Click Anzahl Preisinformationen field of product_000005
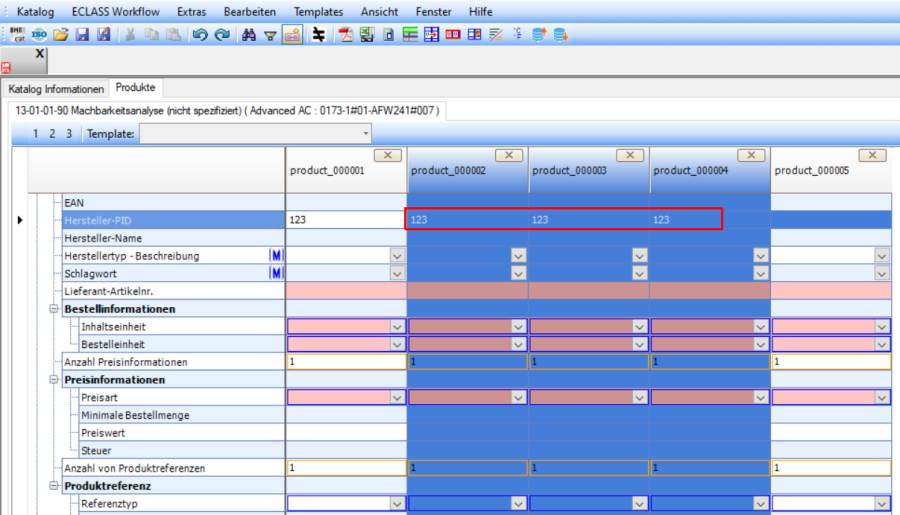 click(x=831, y=362)
